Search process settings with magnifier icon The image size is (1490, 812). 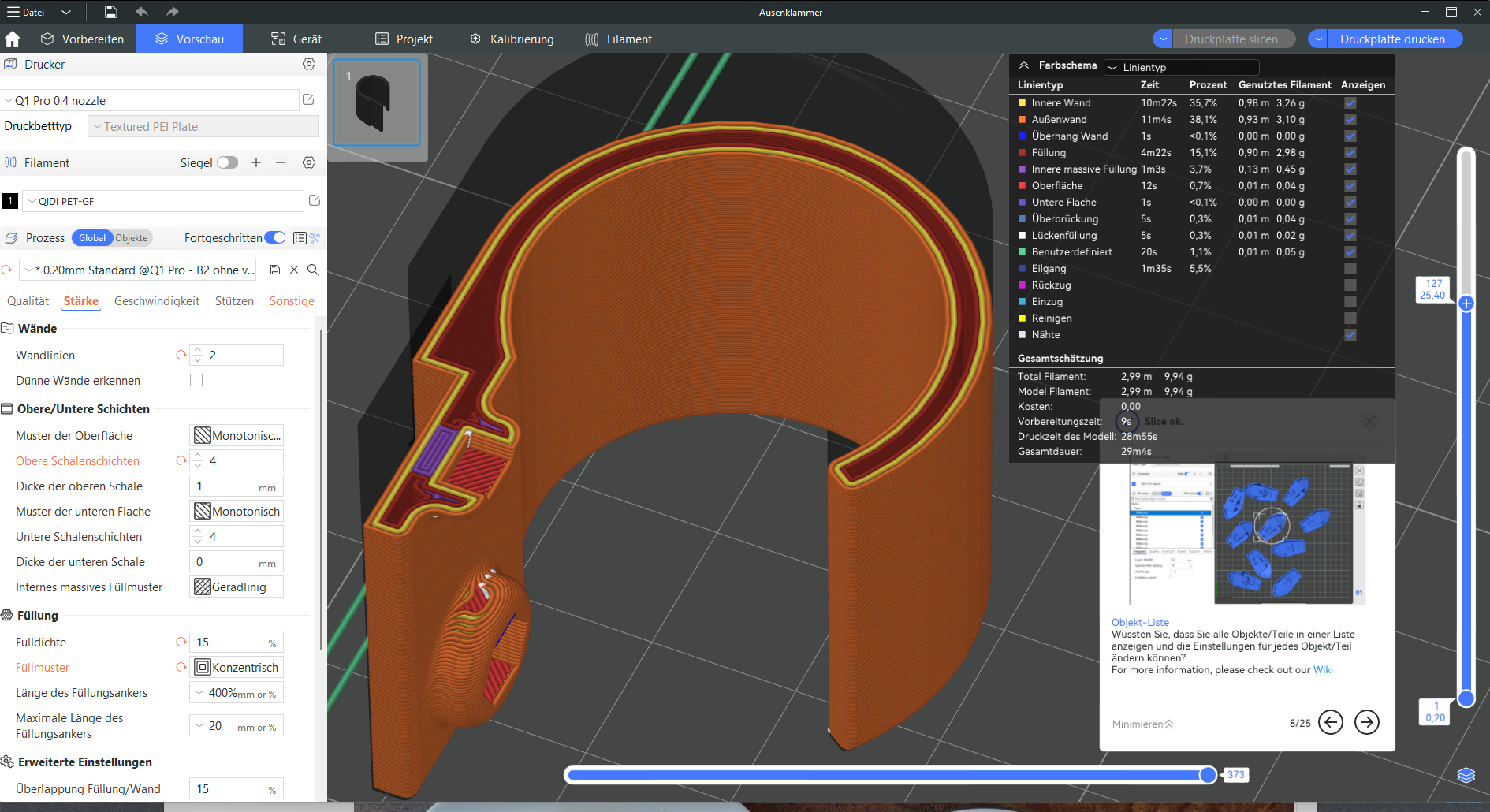click(313, 270)
